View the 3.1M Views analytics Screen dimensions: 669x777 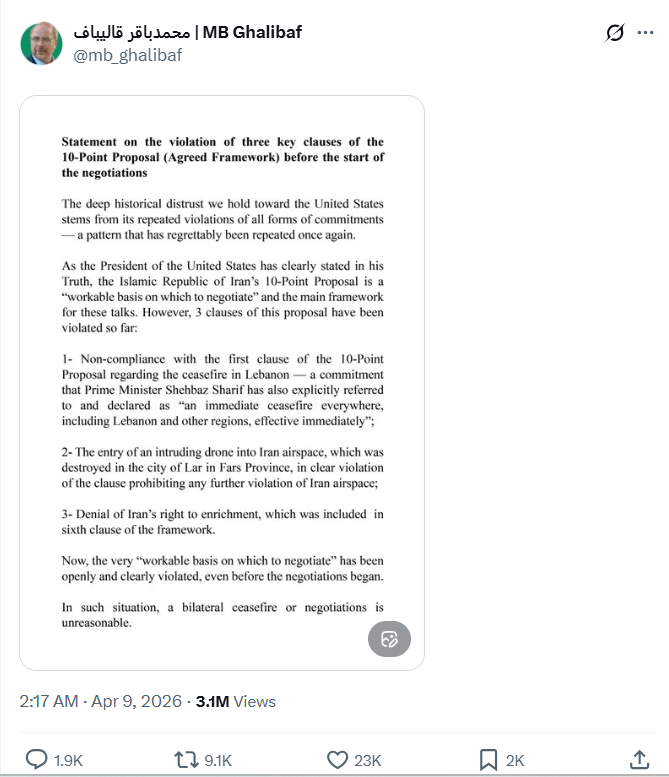236,701
